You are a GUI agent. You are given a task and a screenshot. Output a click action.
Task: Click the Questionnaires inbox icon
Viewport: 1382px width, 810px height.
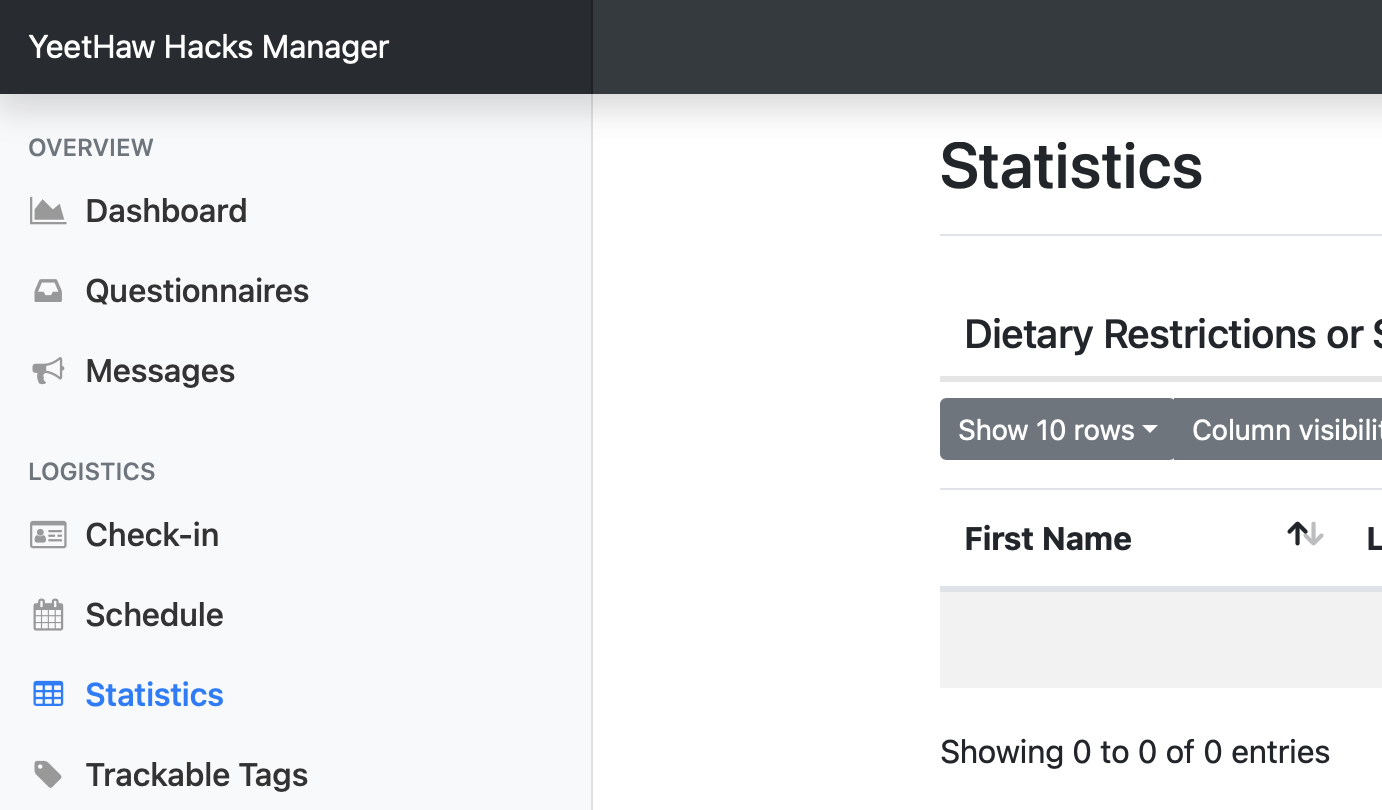(x=48, y=291)
